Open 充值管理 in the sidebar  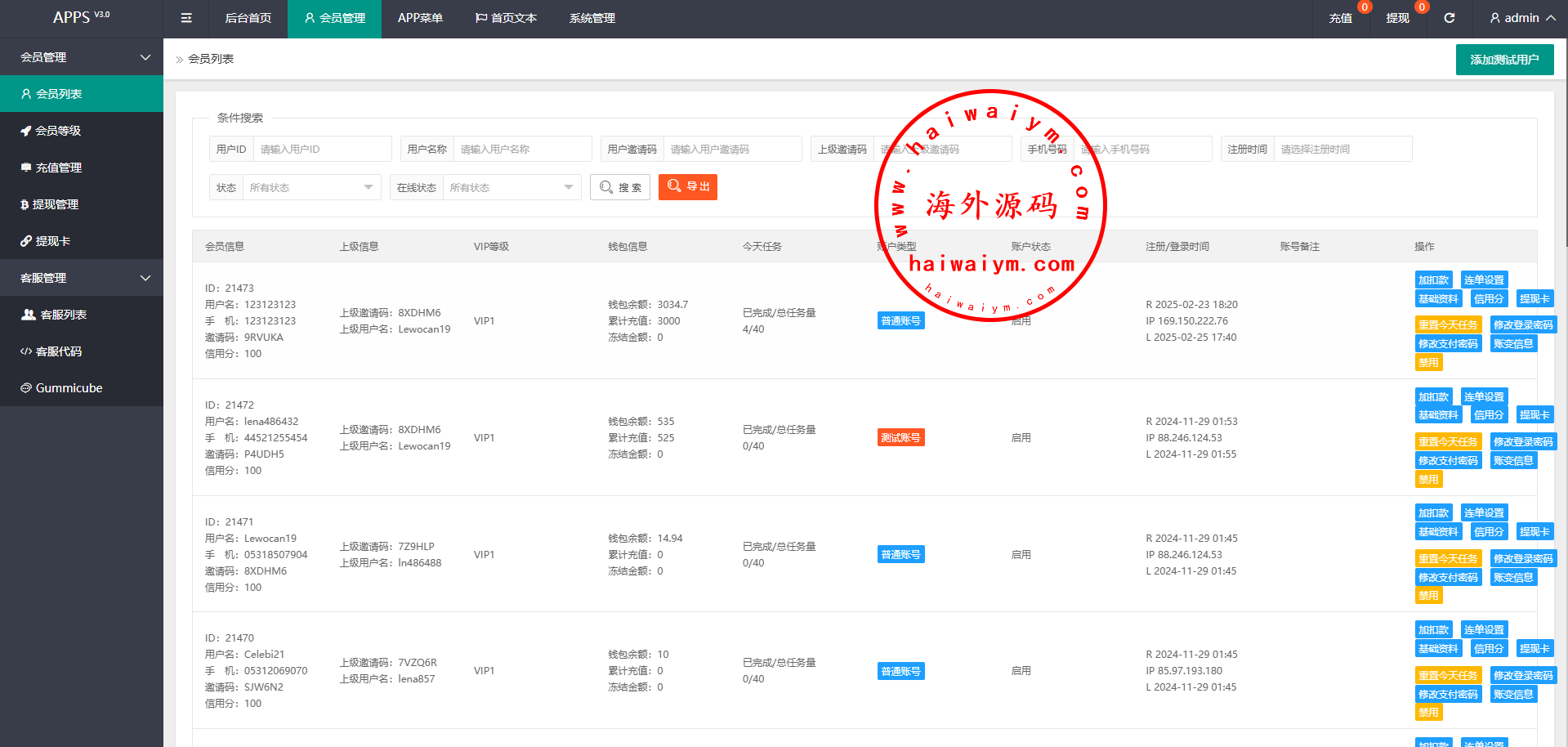click(58, 168)
